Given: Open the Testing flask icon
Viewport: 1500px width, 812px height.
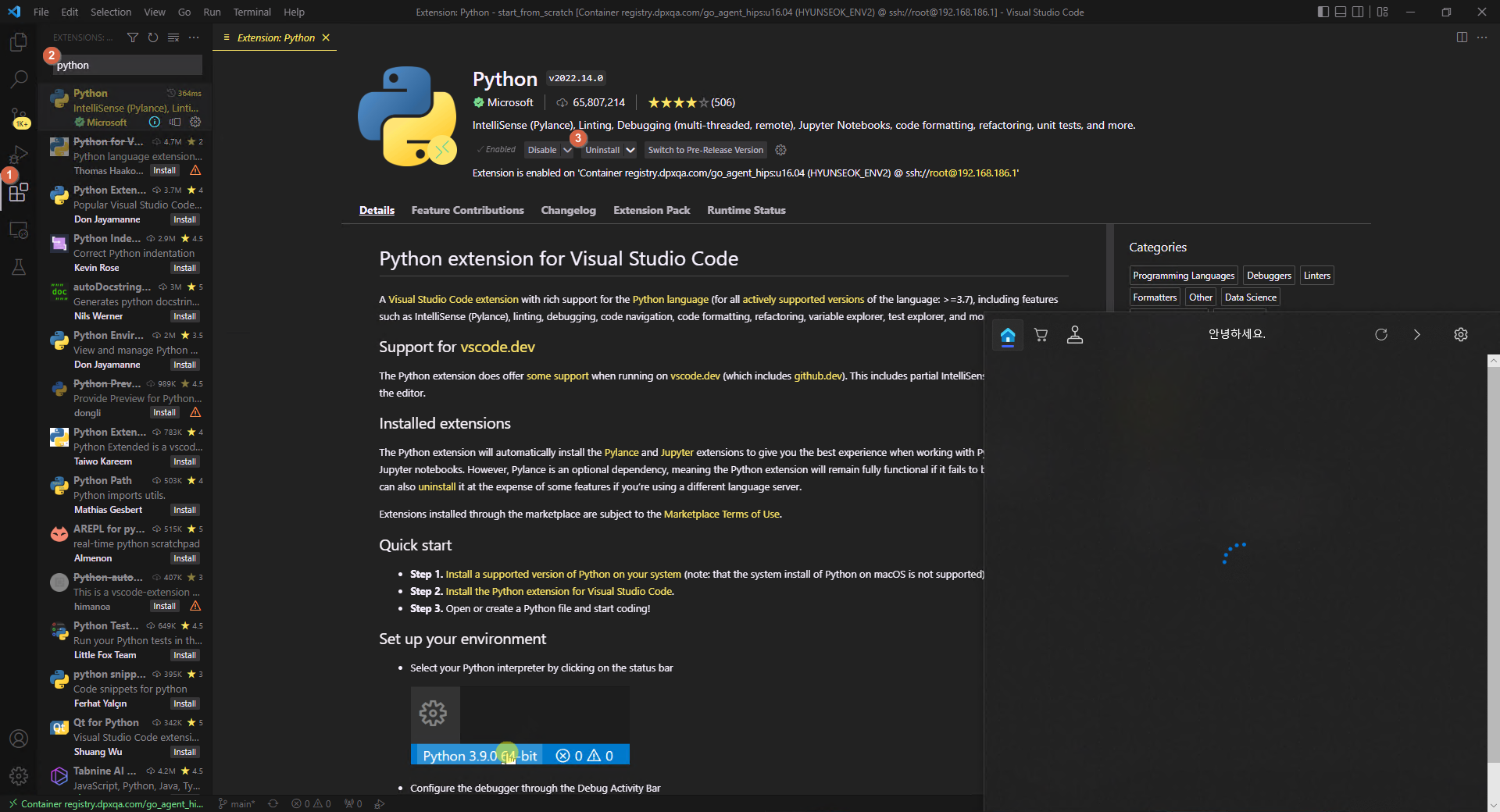Looking at the screenshot, I should point(19,267).
